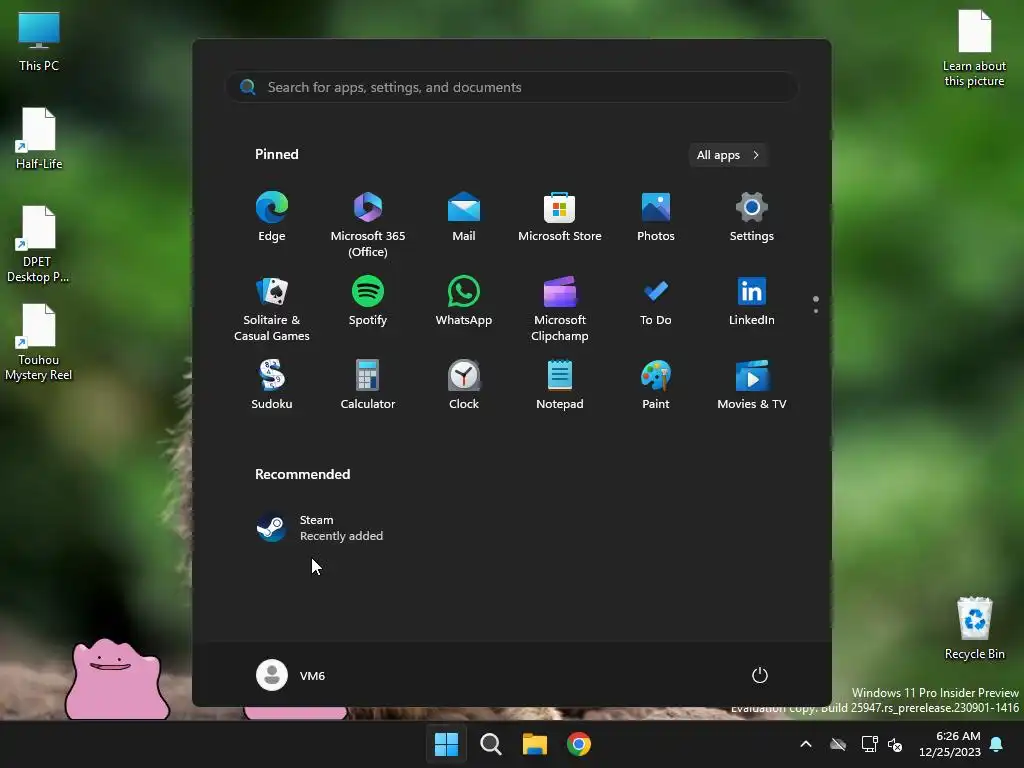Screen dimensions: 1024x768
Task: Launch Calculator
Action: click(368, 385)
